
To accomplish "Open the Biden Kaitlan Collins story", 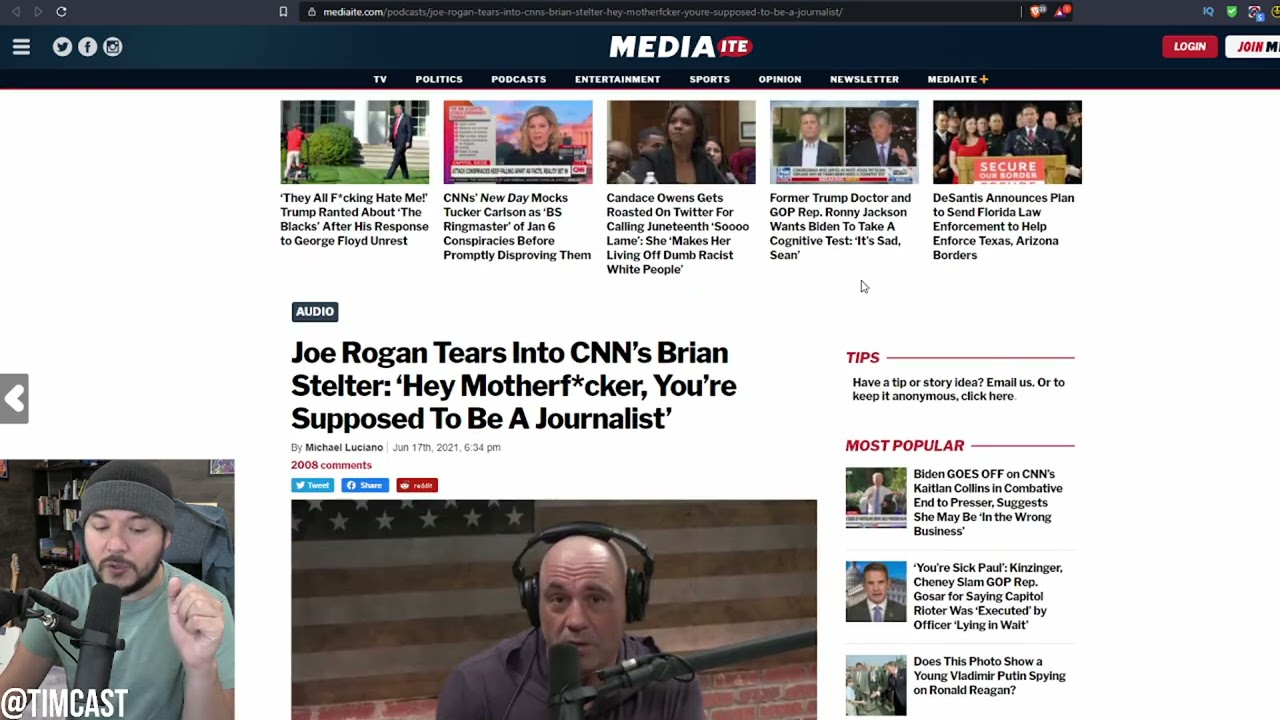I will (x=988, y=502).
